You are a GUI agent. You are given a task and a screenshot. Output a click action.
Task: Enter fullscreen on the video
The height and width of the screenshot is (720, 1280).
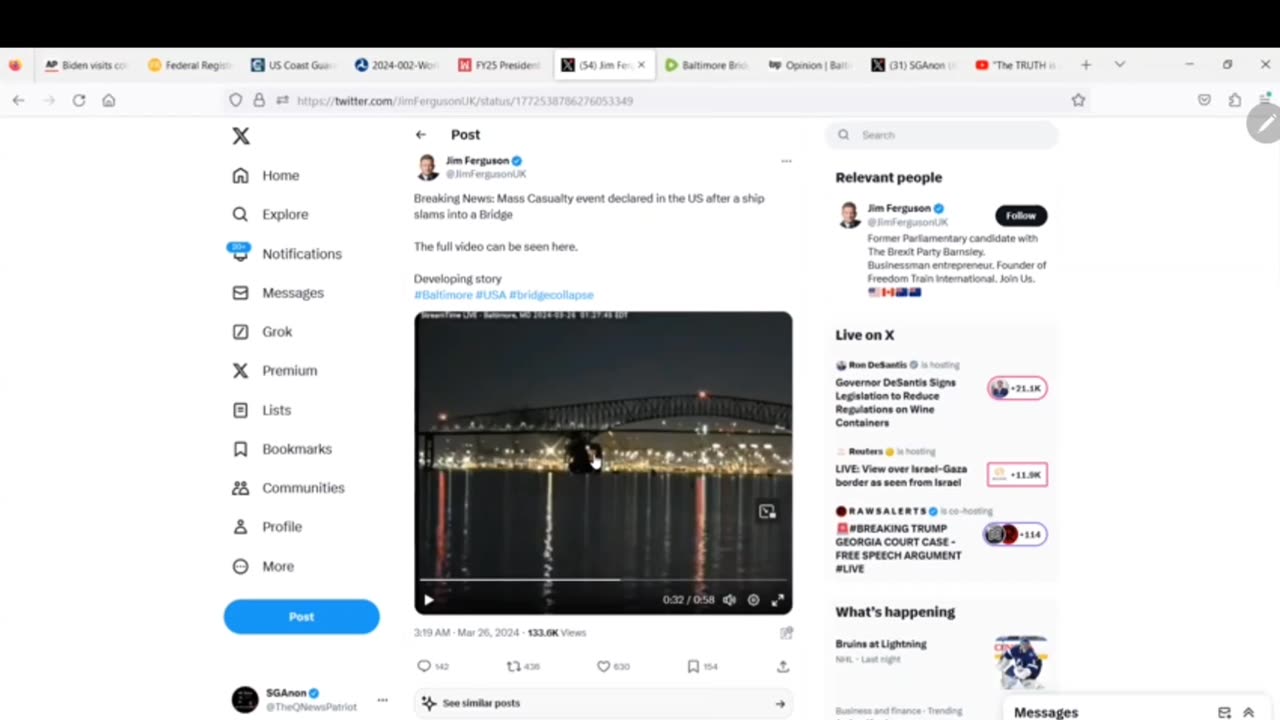tap(777, 600)
